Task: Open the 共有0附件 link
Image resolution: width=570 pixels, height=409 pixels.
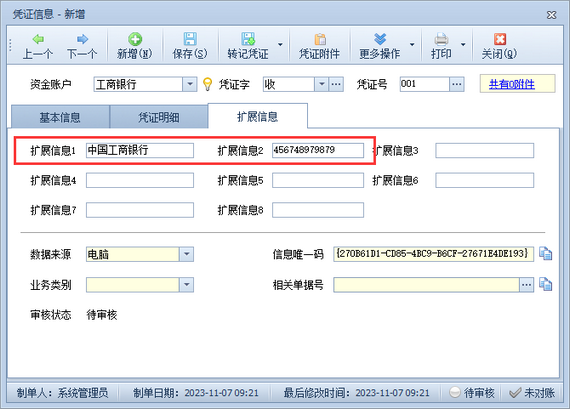Action: pyautogui.click(x=511, y=84)
